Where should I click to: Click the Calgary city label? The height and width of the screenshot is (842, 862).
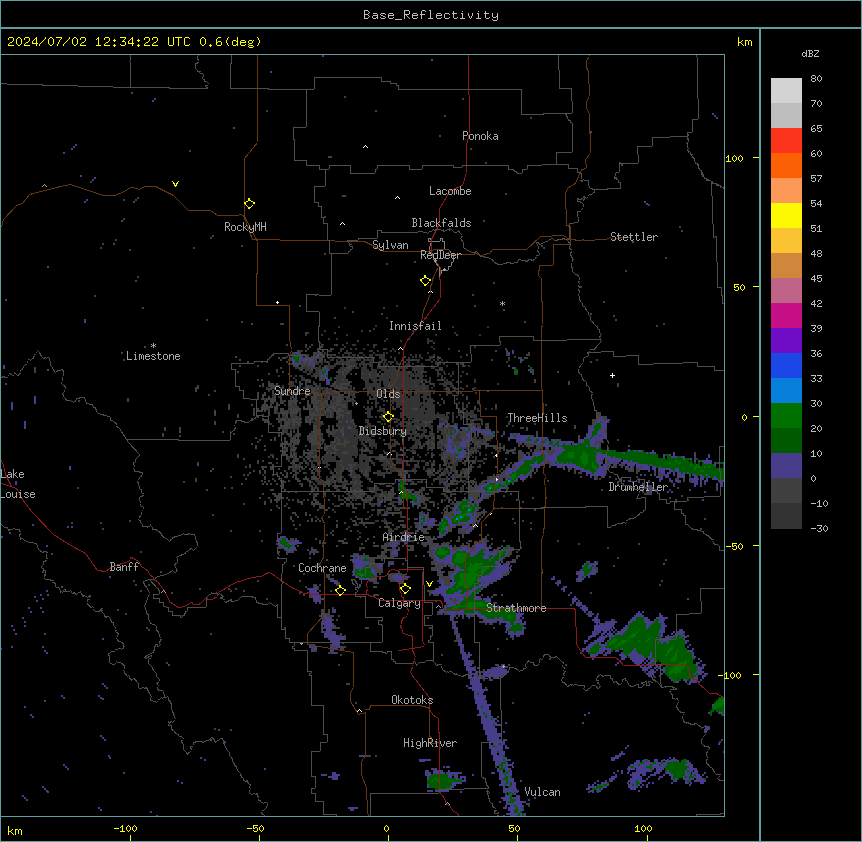(x=399, y=603)
